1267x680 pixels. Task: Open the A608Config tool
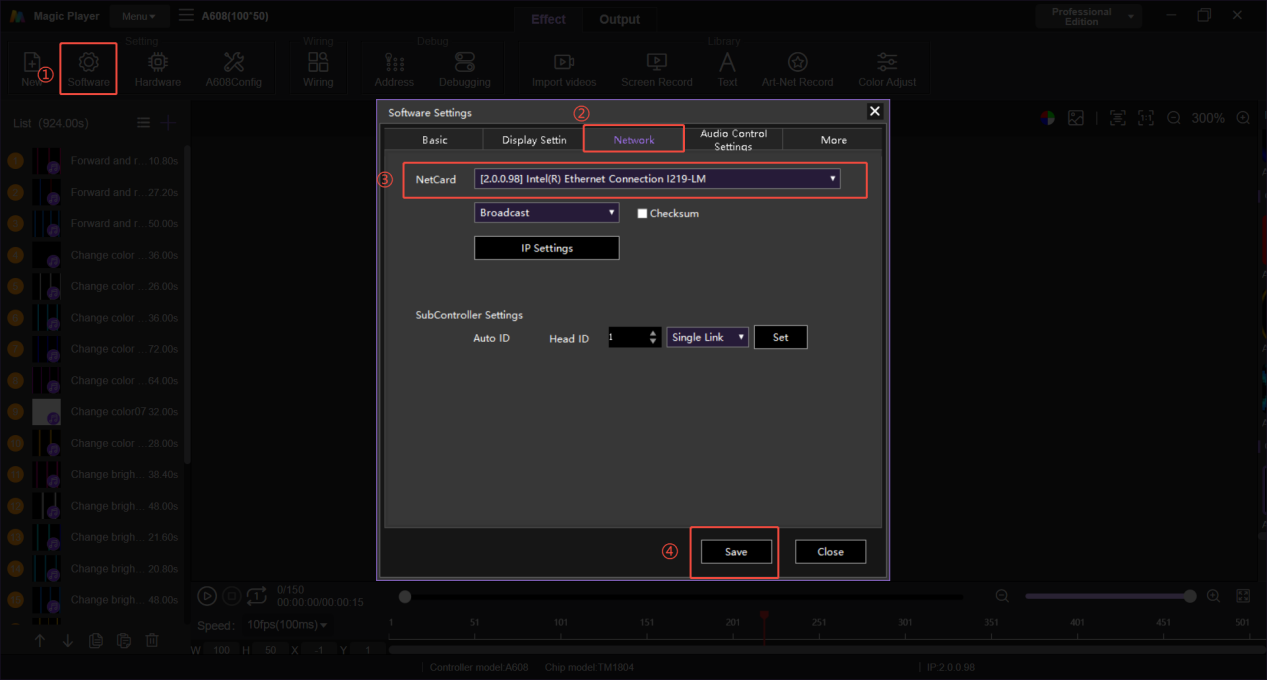tap(234, 68)
